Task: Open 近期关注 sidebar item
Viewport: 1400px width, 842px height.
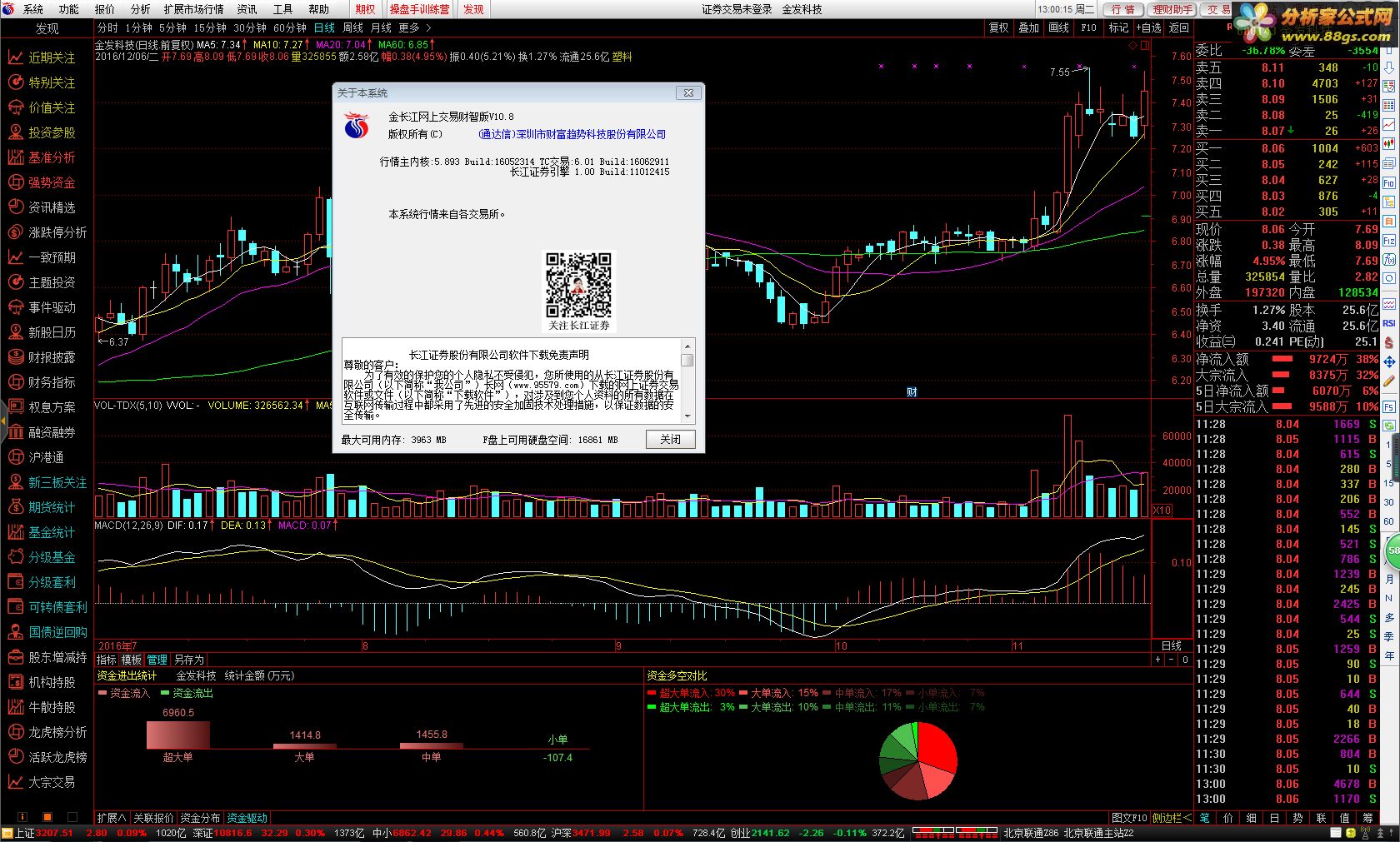Action: (x=42, y=57)
